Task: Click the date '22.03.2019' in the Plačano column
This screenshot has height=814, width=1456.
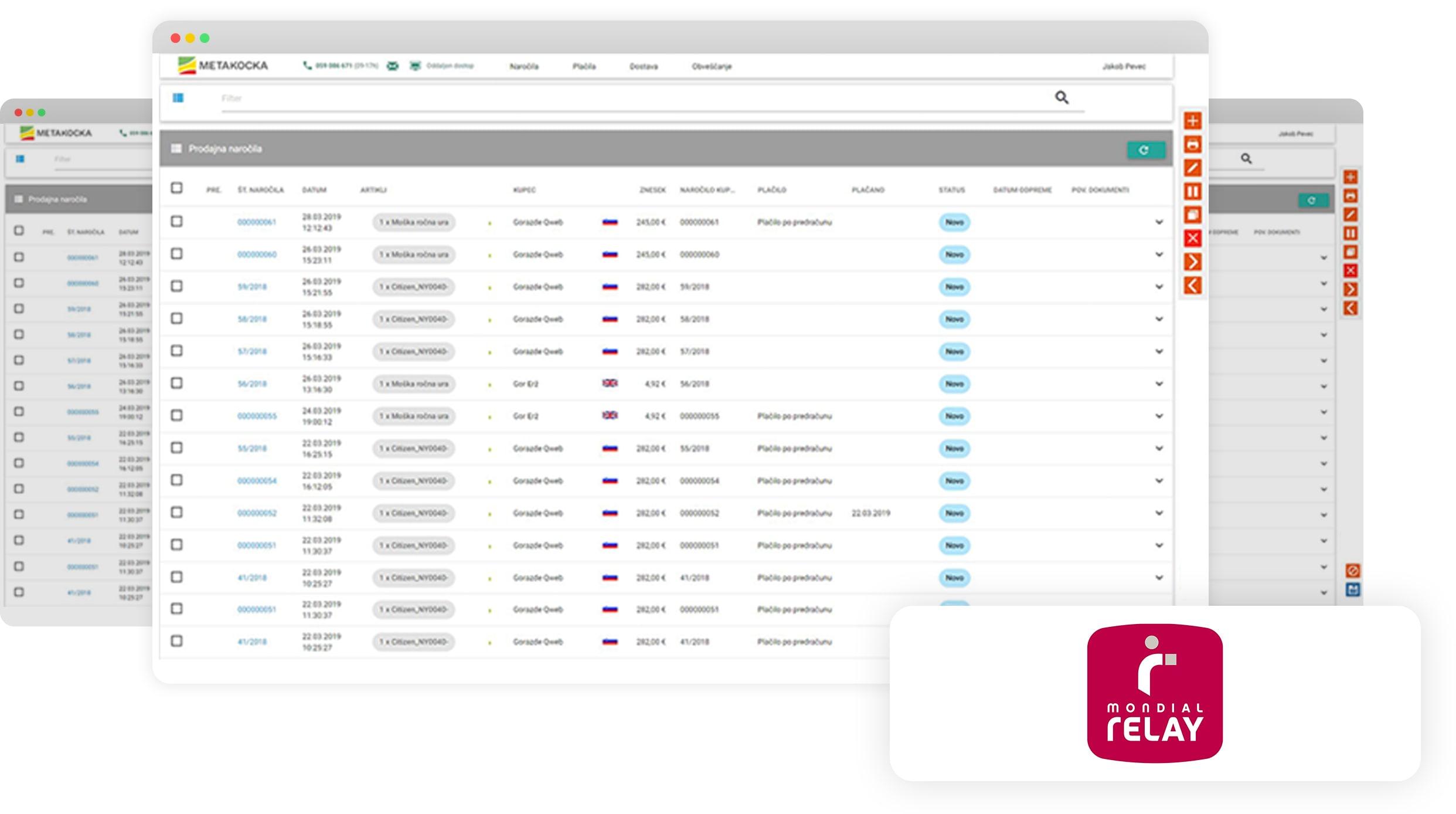Action: coord(870,513)
